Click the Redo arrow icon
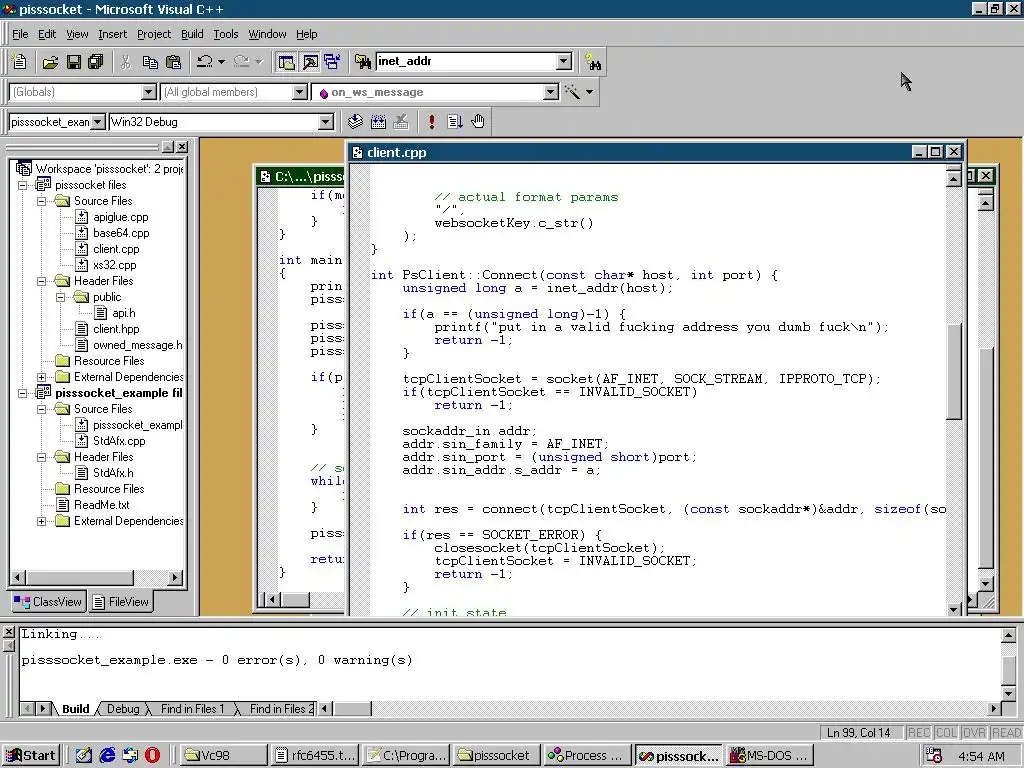Image resolution: width=1024 pixels, height=768 pixels. coord(242,61)
